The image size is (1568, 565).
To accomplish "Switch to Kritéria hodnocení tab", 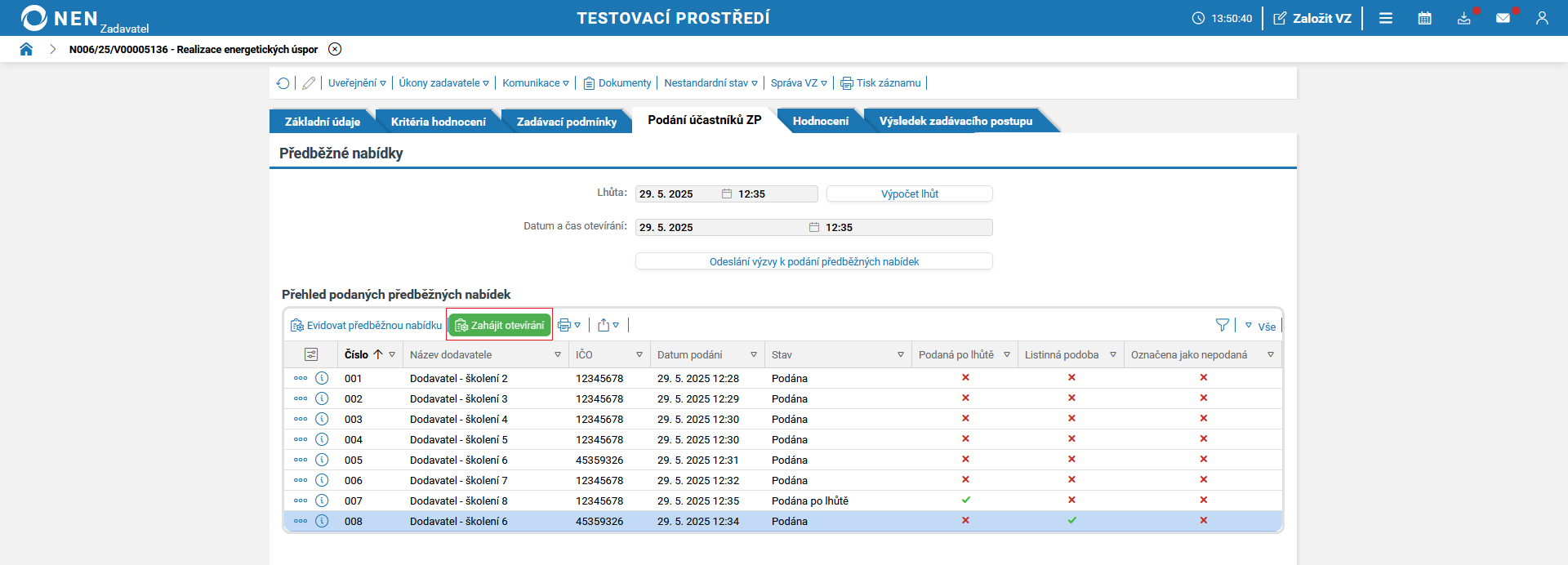I will [x=438, y=122].
